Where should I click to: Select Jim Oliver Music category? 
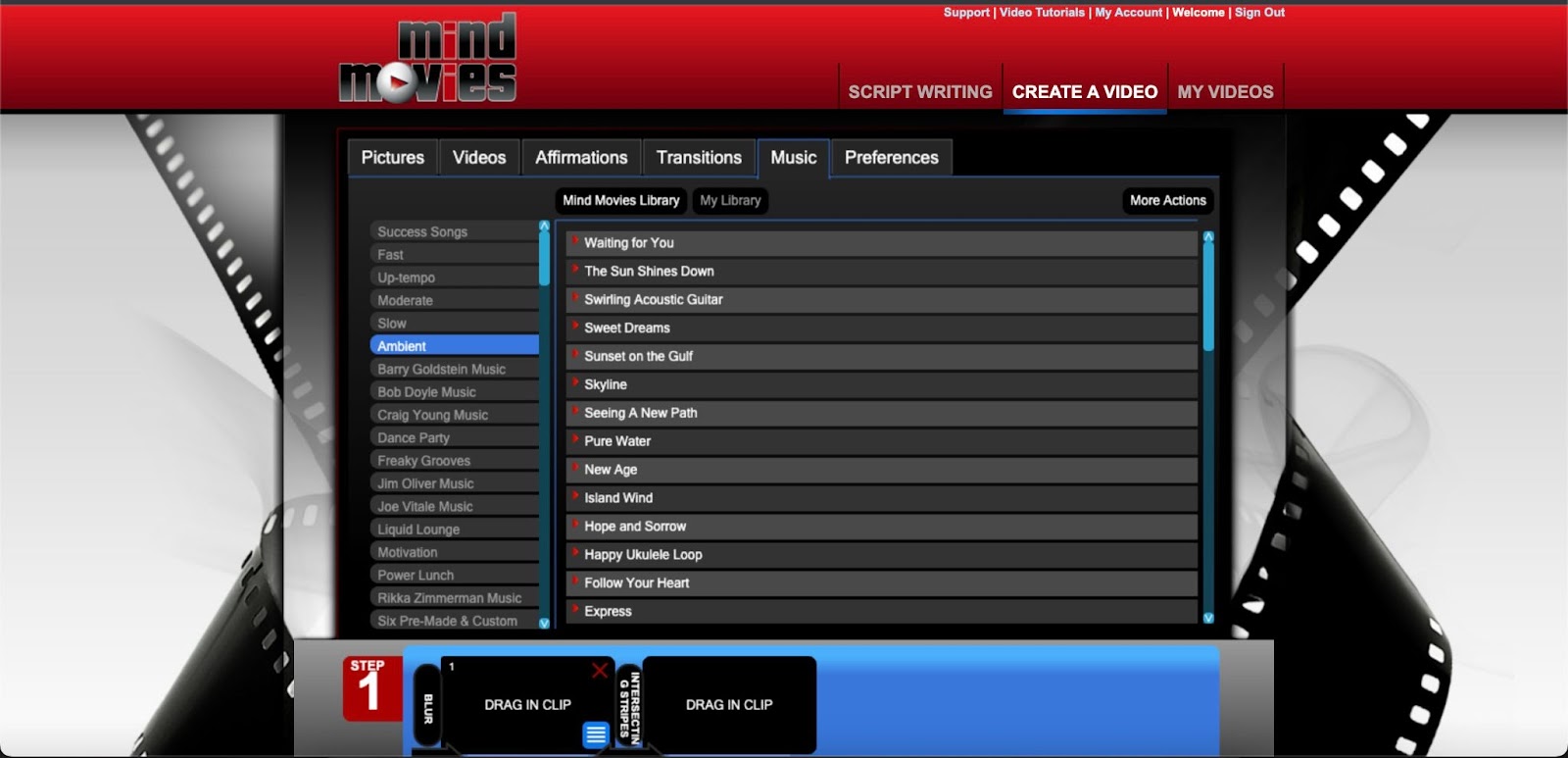click(x=455, y=483)
